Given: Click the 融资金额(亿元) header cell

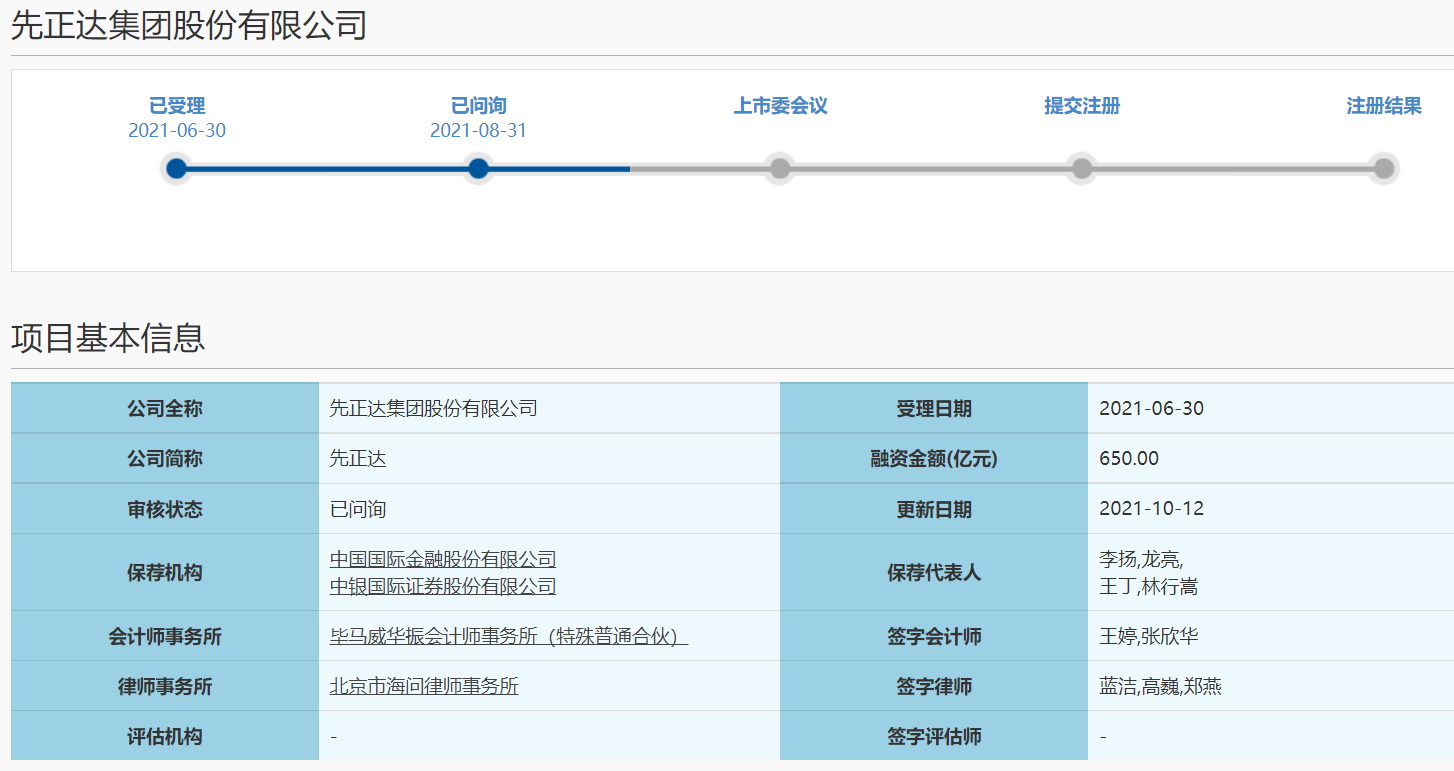Looking at the screenshot, I should (934, 459).
